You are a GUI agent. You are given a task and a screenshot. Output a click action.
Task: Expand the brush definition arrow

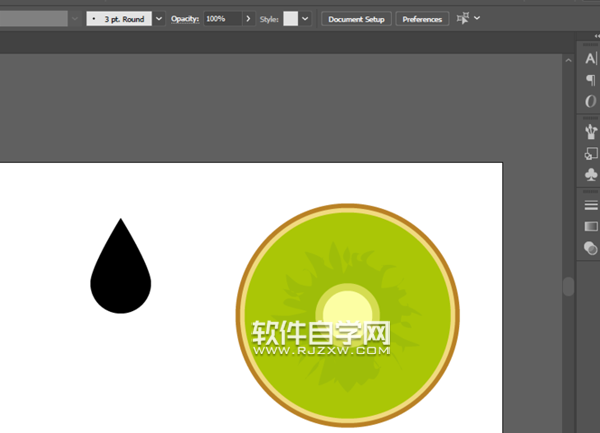coord(159,19)
